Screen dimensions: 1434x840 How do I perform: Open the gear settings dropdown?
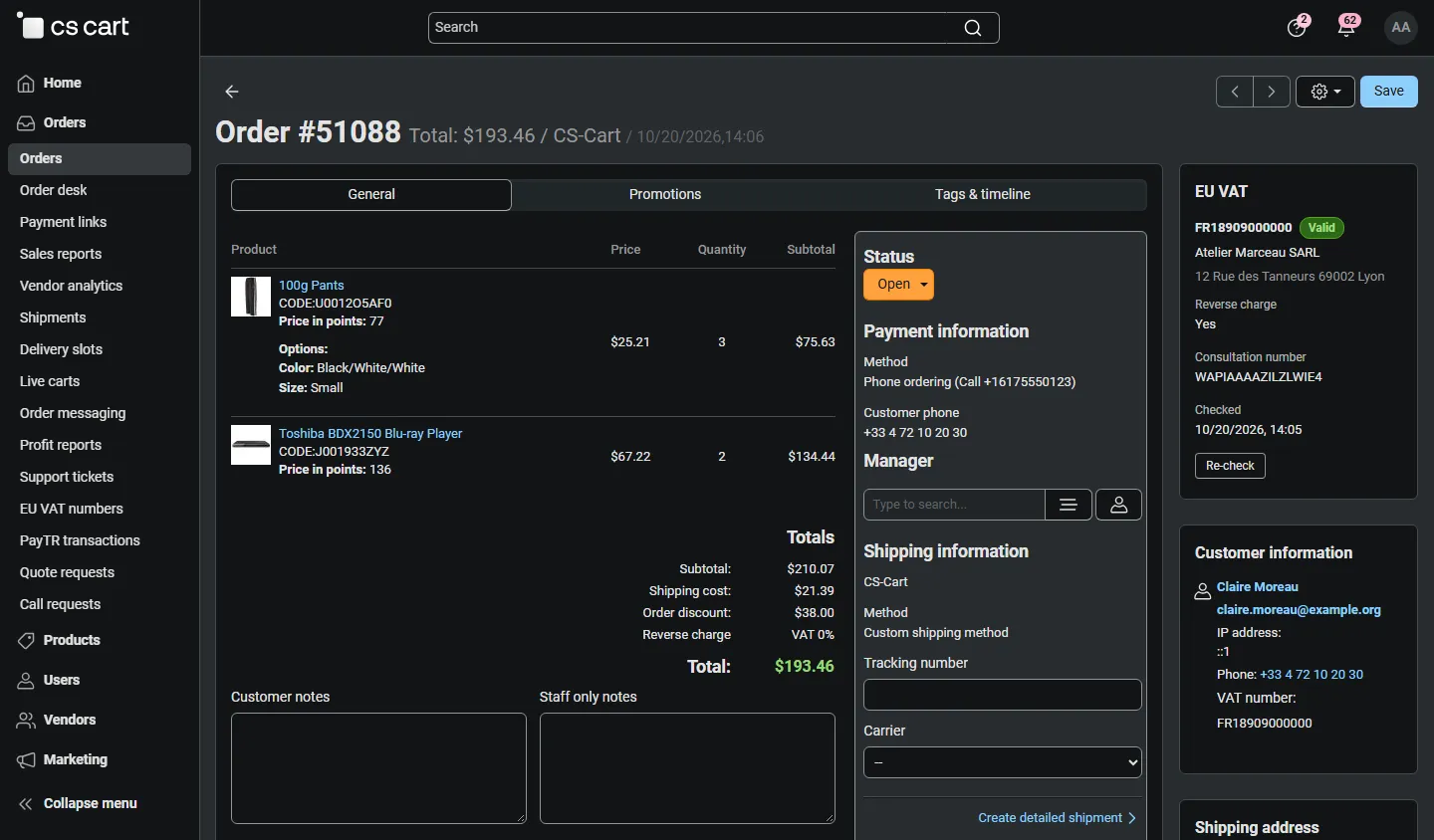[x=1325, y=92]
